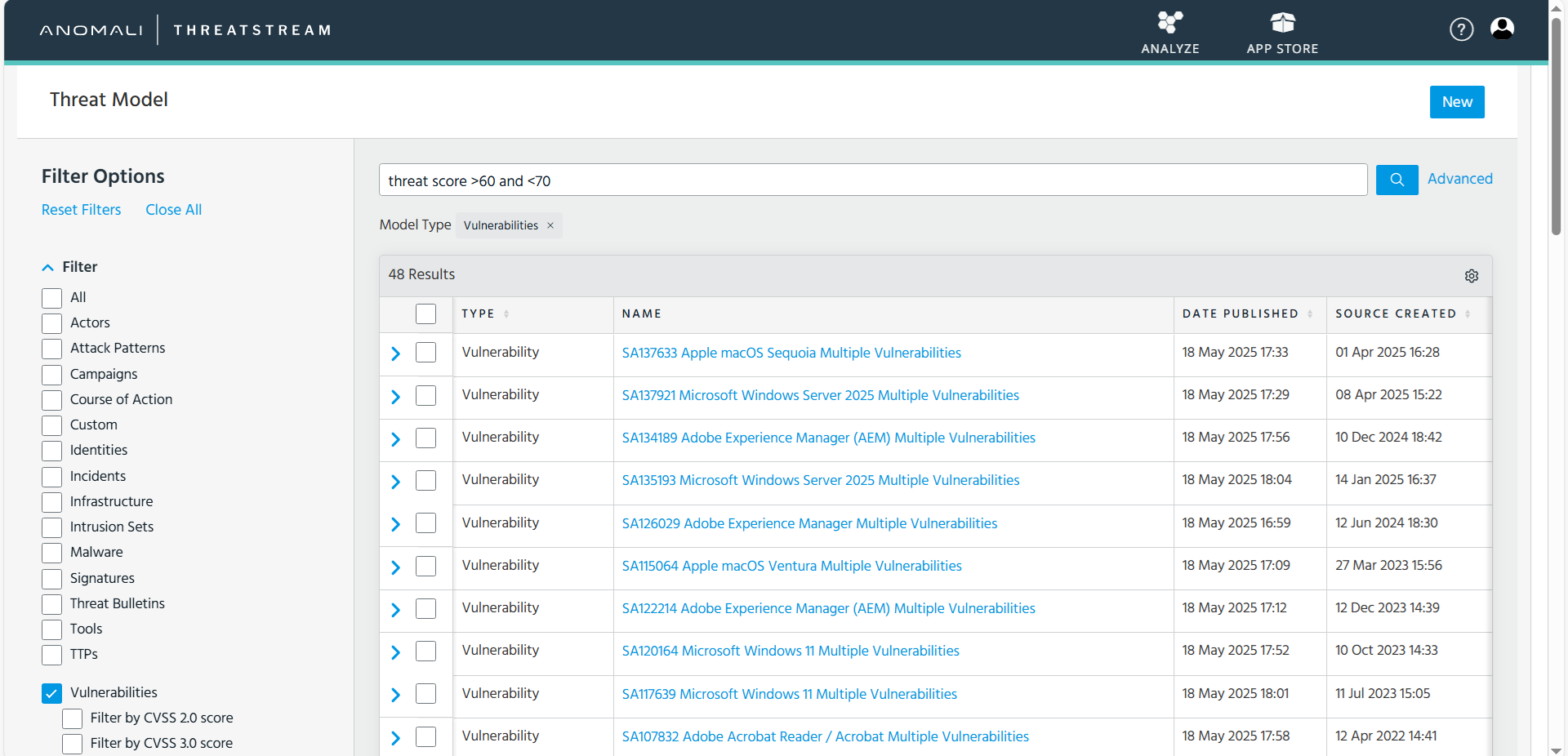Check the Campaigns filter checkbox

point(51,375)
